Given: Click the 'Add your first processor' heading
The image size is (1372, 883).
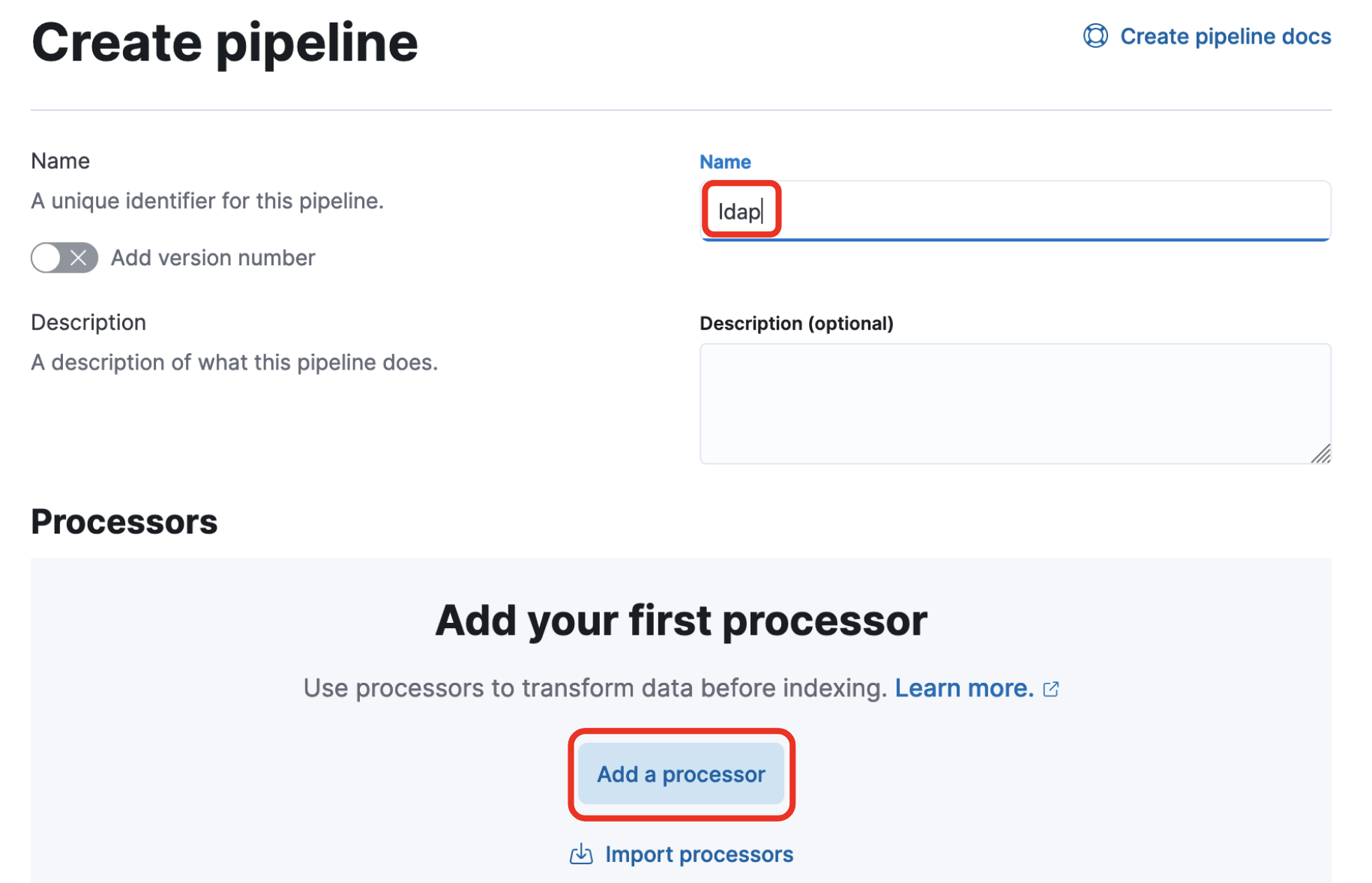Looking at the screenshot, I should [x=681, y=621].
